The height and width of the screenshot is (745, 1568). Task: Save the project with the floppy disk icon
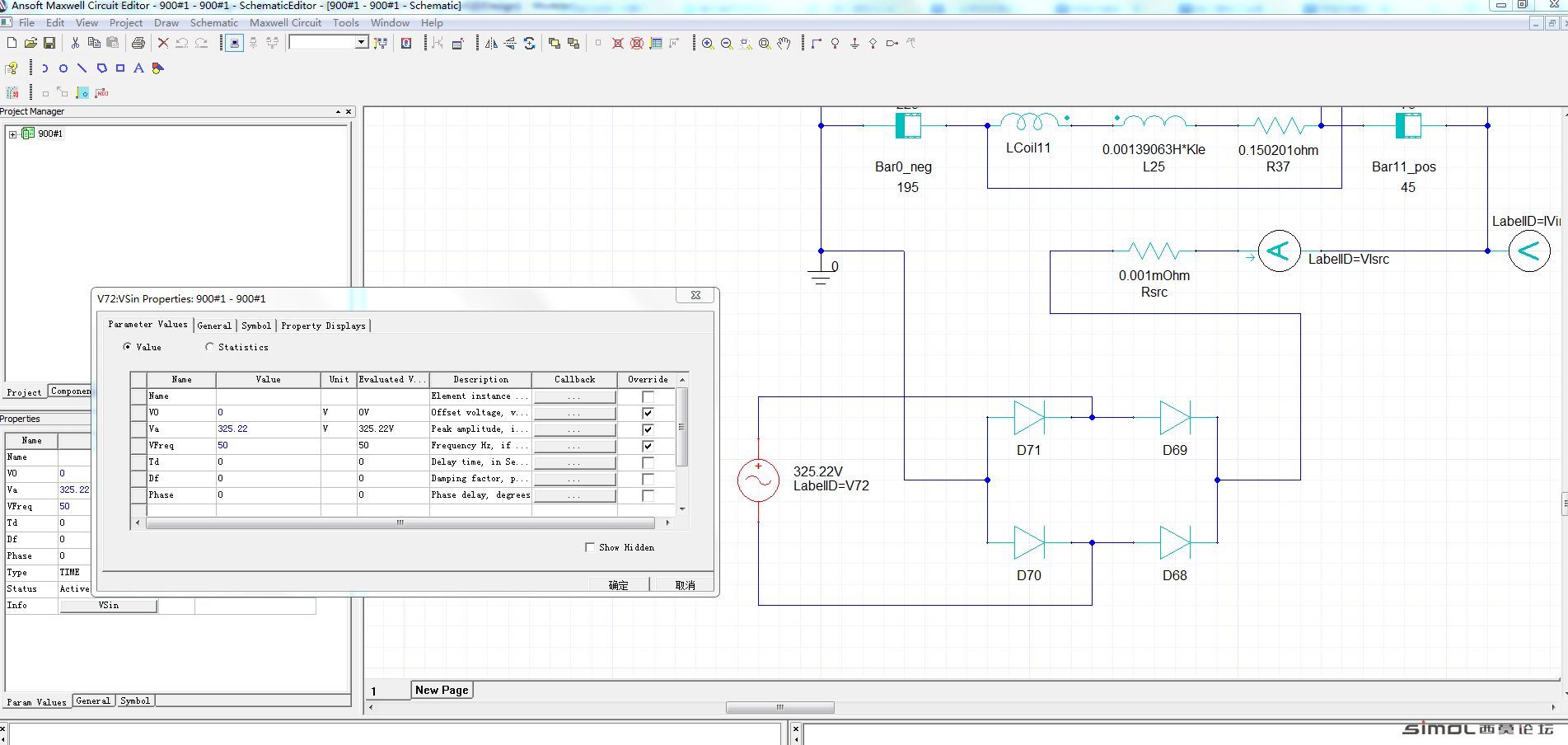(49, 43)
